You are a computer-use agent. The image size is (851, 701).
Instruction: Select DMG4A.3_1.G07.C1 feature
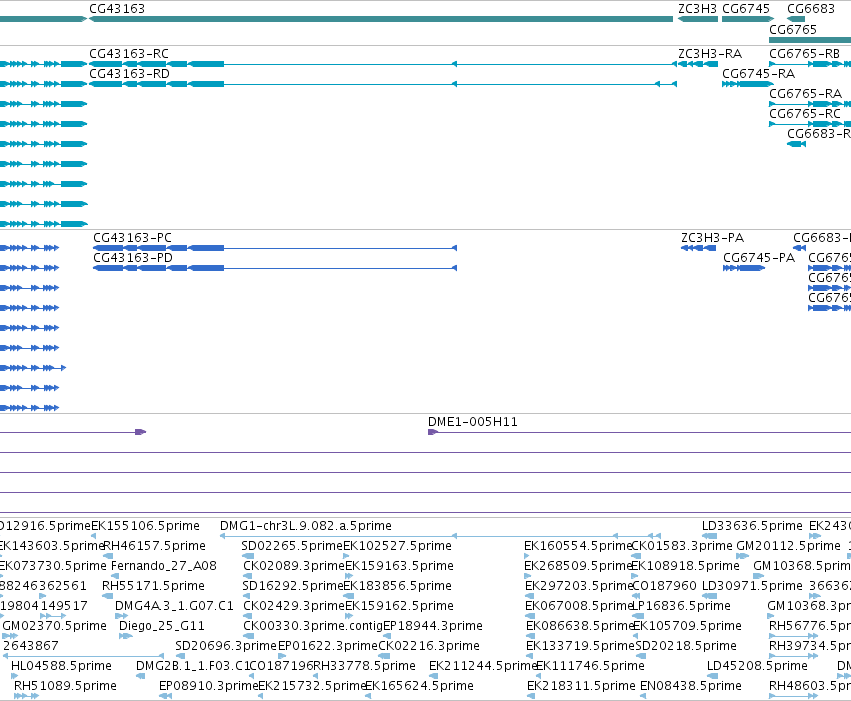(x=174, y=606)
